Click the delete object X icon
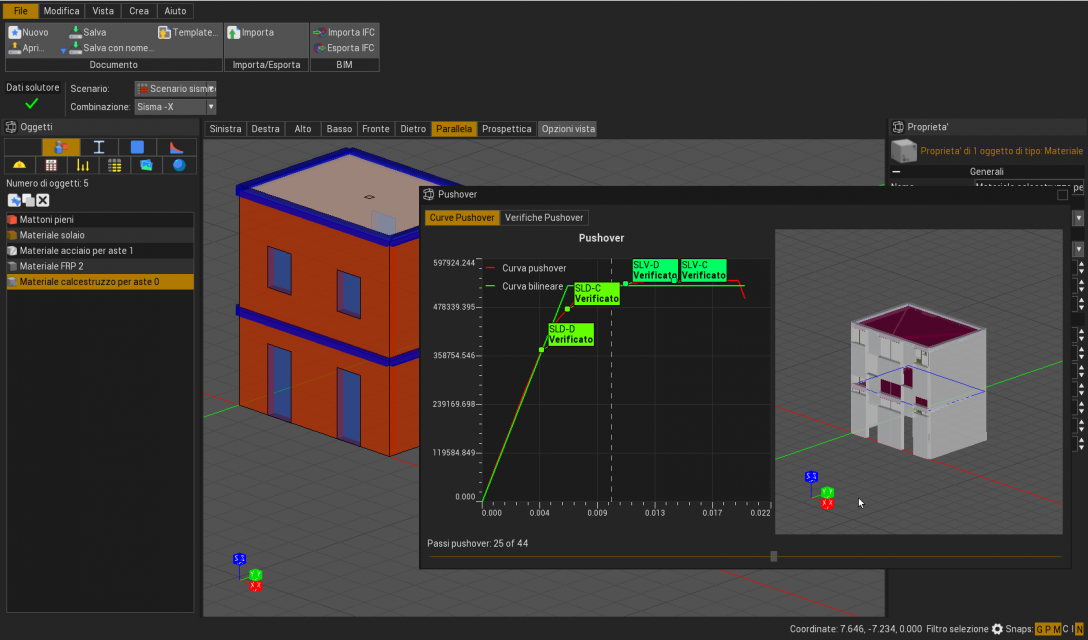This screenshot has width=1088, height=640. pos(43,201)
